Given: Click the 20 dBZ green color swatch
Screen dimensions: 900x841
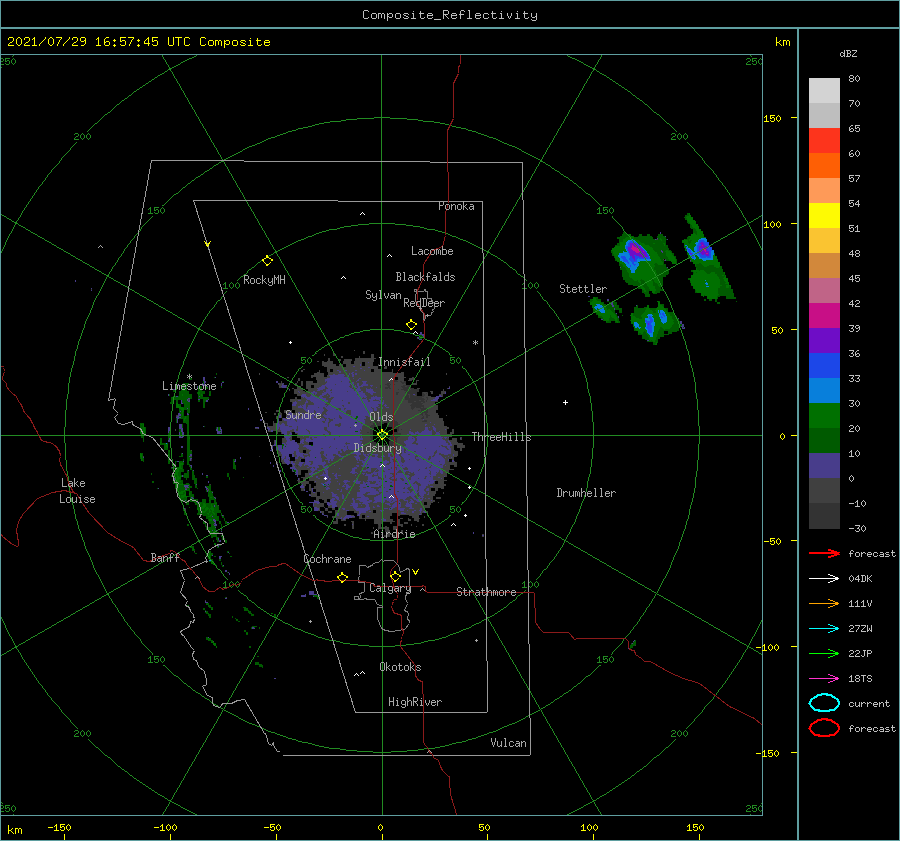Looking at the screenshot, I should [824, 415].
